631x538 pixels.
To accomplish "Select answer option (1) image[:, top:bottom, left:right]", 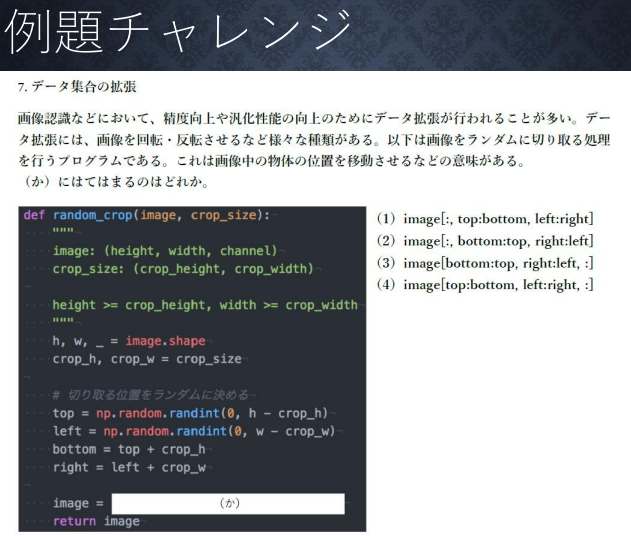I will point(485,218).
